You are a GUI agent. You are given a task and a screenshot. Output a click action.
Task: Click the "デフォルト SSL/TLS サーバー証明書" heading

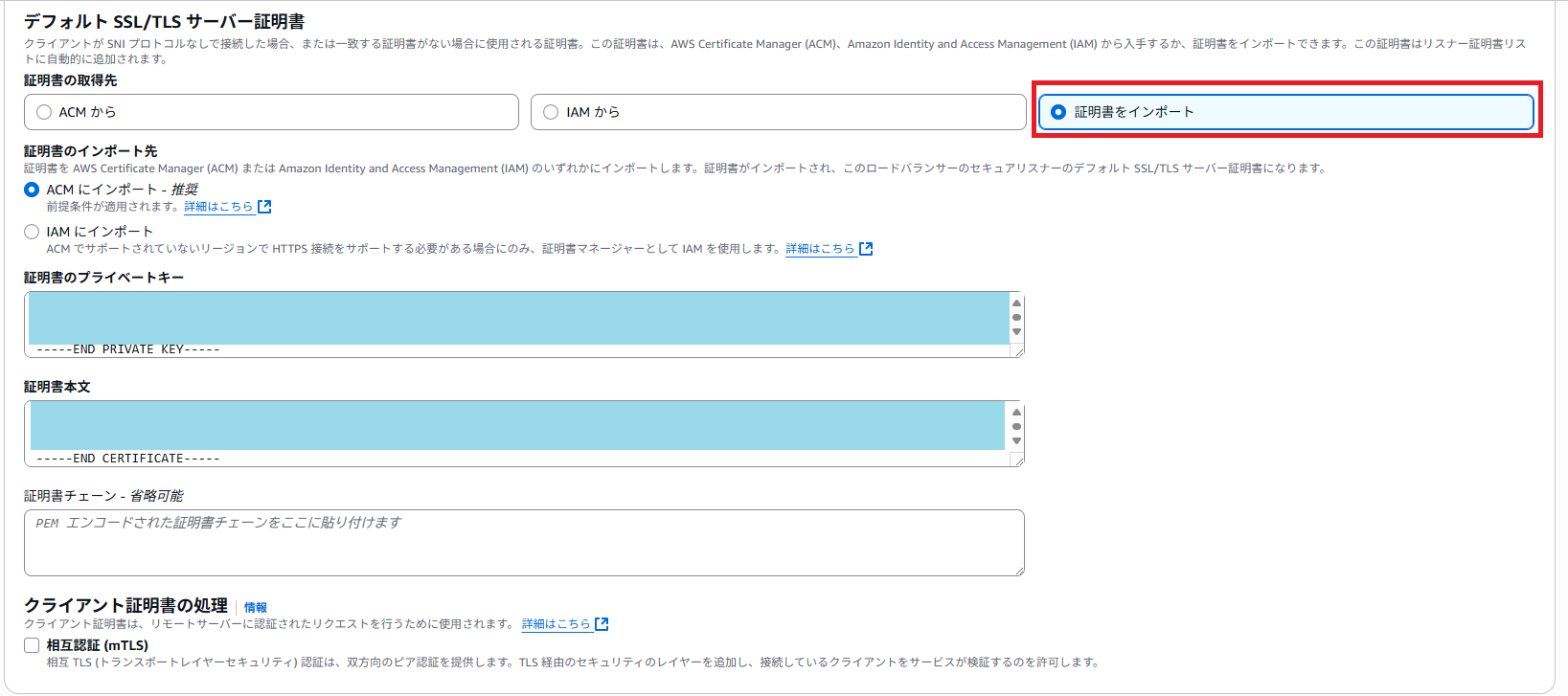click(165, 21)
